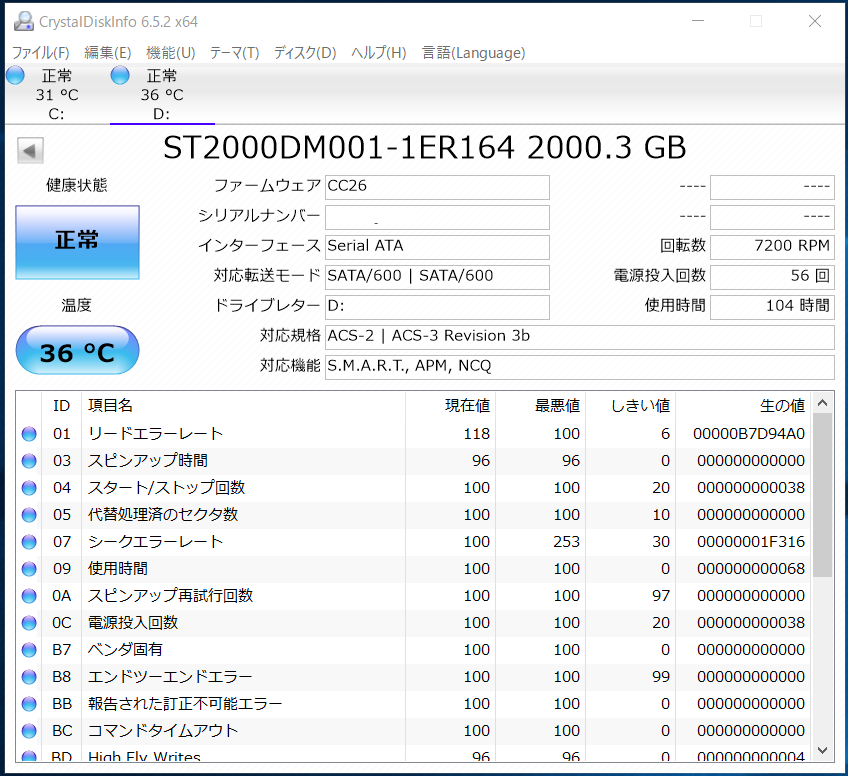Click raw value 000000000068
This screenshot has width=848, height=776.
pyautogui.click(x=751, y=569)
